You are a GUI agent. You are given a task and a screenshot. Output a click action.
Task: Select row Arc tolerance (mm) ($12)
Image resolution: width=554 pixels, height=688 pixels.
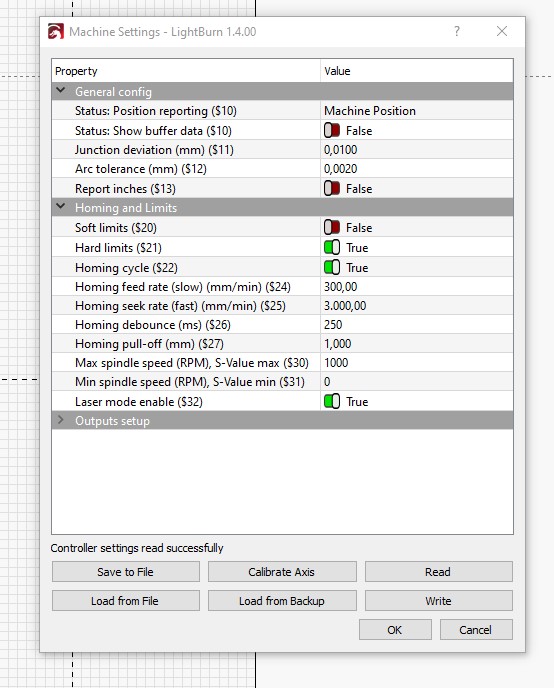coord(282,169)
